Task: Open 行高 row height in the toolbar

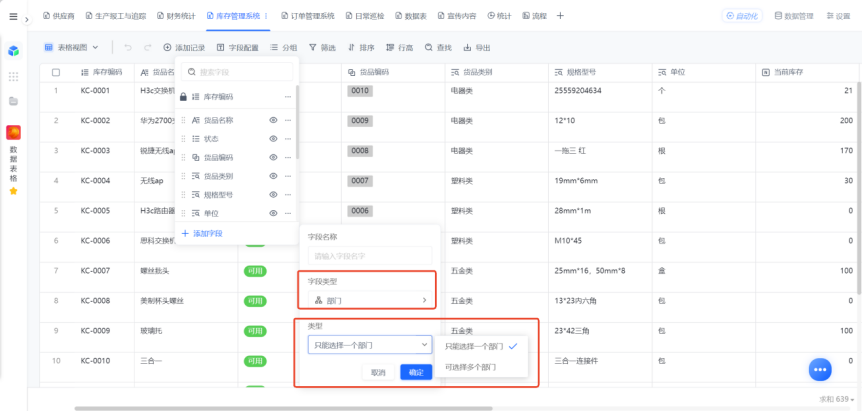Action: [400, 48]
